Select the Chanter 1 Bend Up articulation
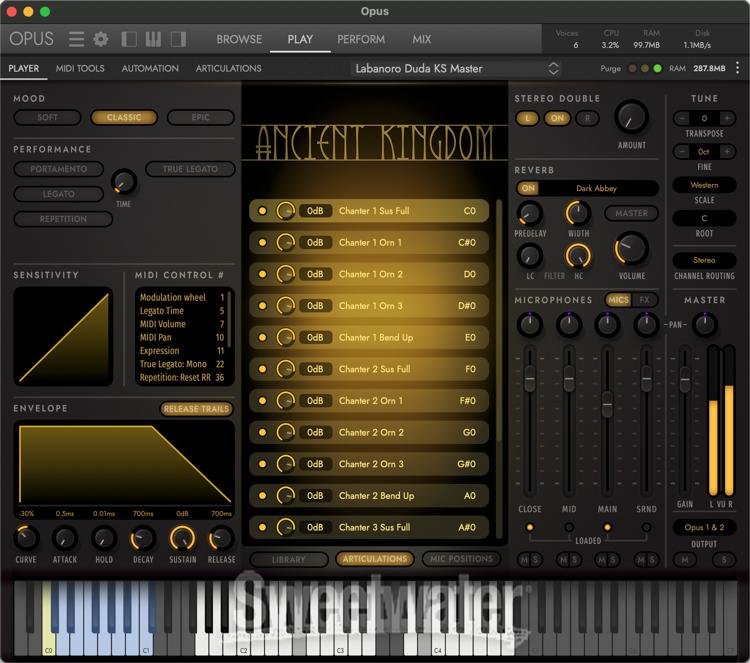Screen dimensions: 750x663 tap(375, 337)
